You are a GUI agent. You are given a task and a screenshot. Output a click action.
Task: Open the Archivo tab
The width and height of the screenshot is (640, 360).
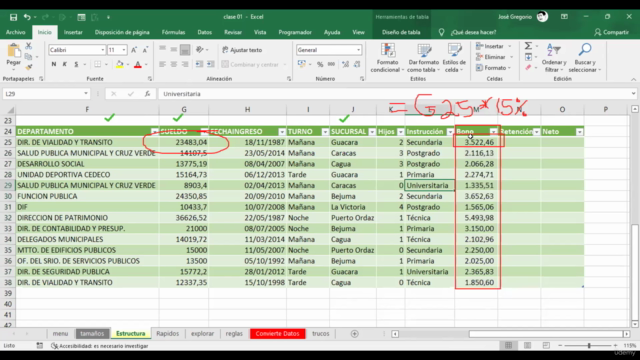coord(16,32)
